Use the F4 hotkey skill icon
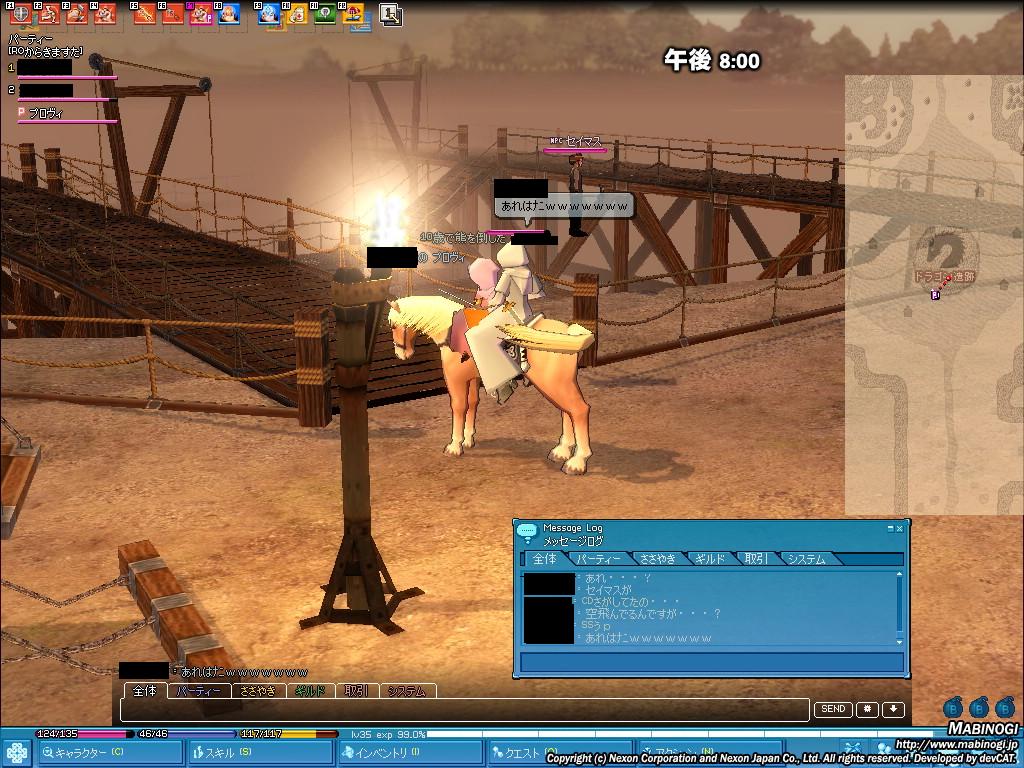 click(104, 13)
